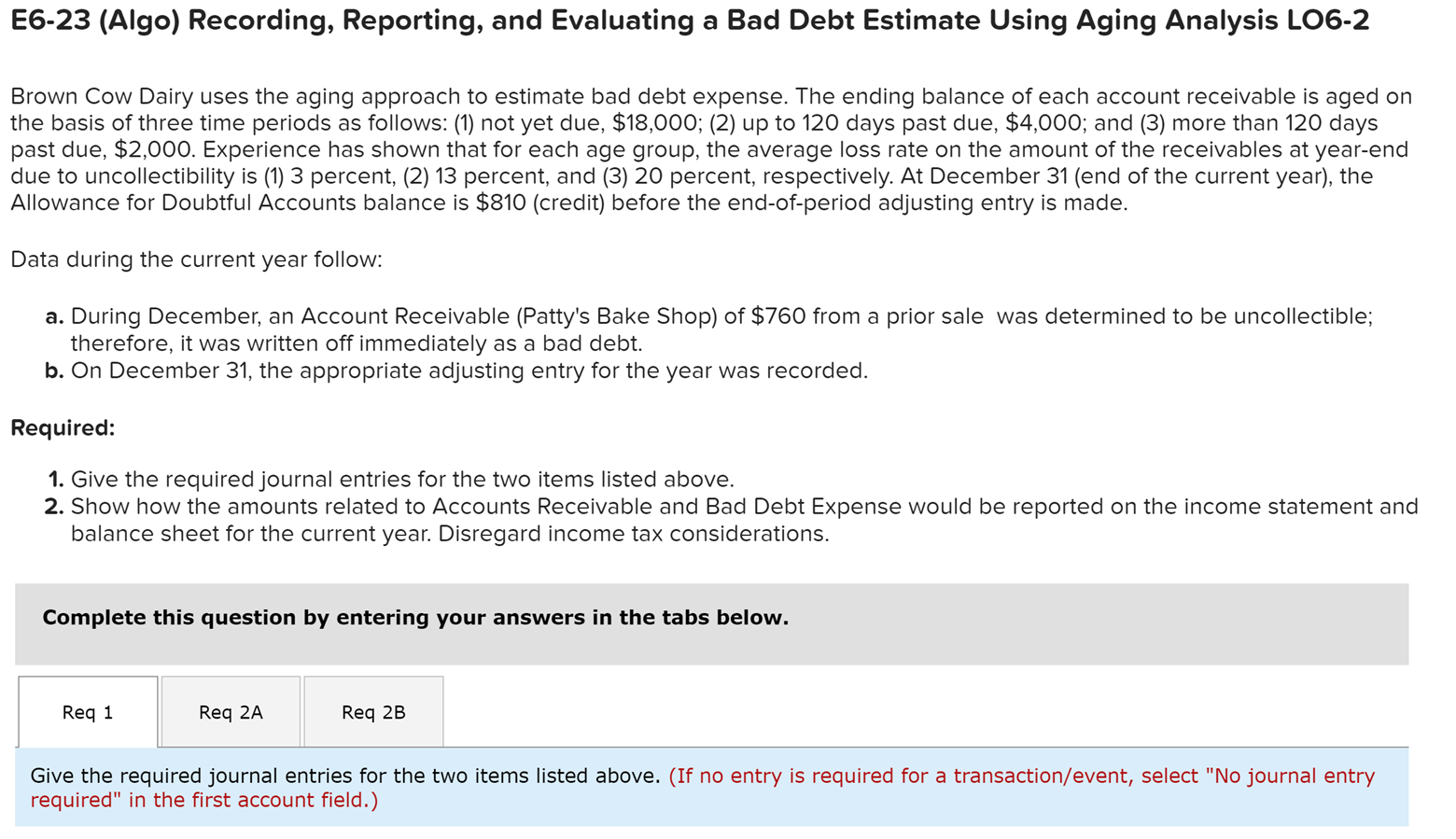Select the Req 2B tab
This screenshot has height=839, width=1456.
(x=372, y=712)
